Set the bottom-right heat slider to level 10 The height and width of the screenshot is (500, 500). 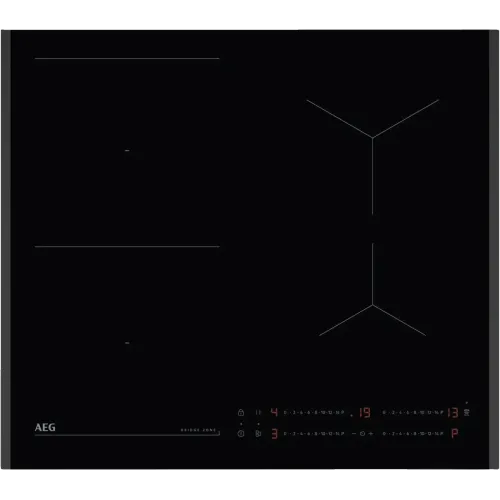(422, 434)
